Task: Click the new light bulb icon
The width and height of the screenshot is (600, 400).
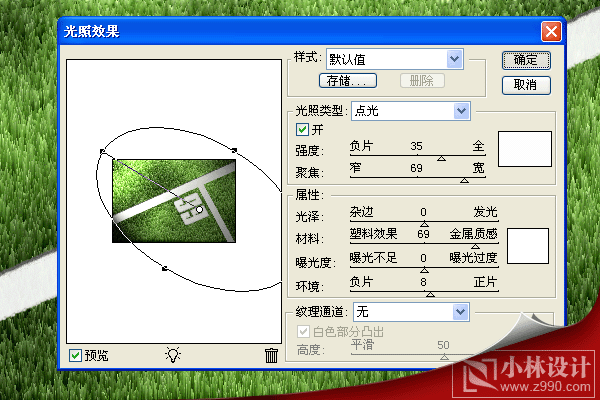Action: (x=173, y=355)
